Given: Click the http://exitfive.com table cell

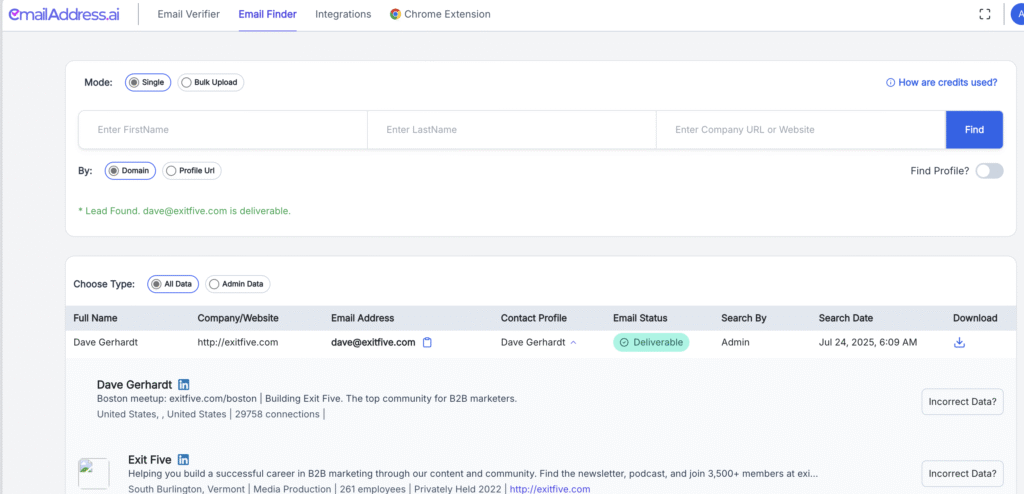Looking at the screenshot, I should coord(238,342).
